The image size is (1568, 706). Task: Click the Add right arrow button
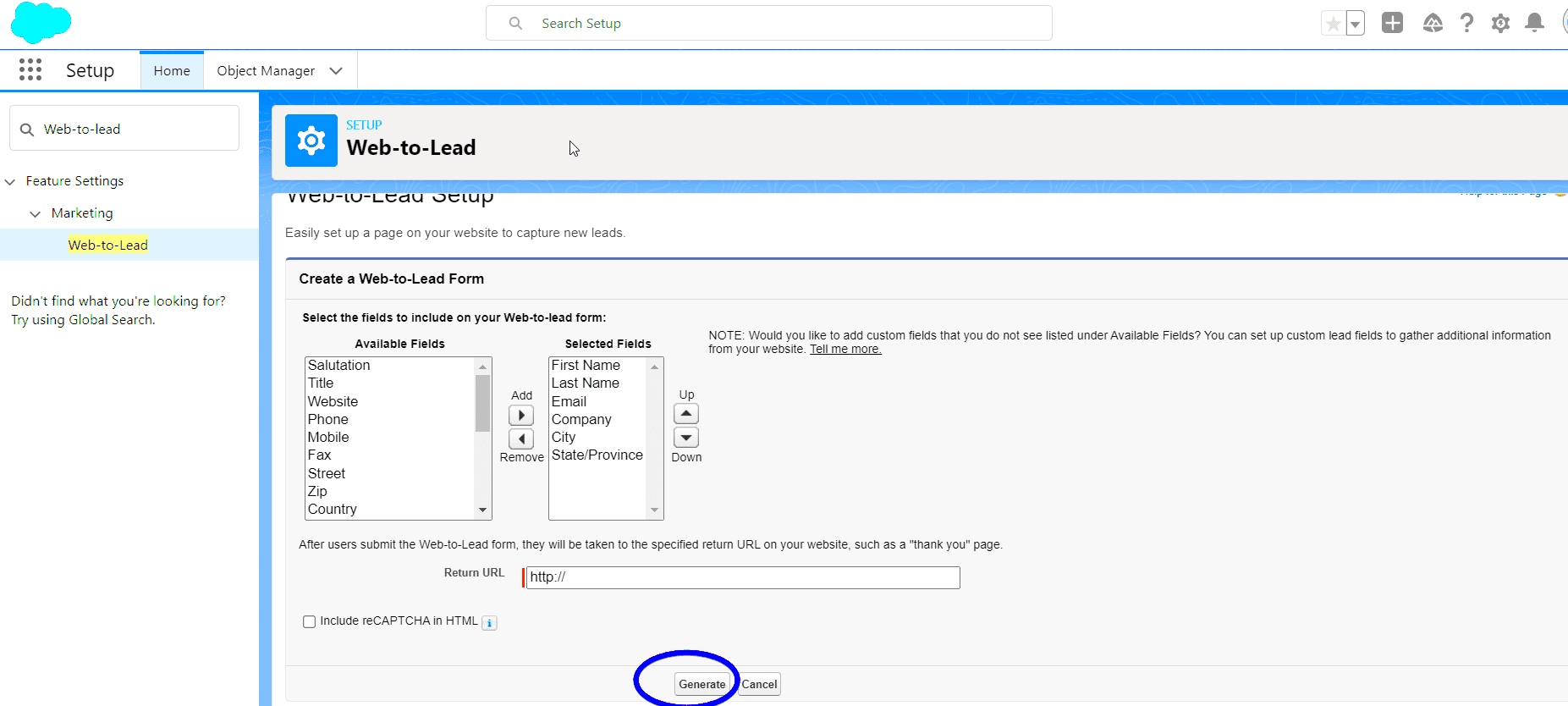521,416
